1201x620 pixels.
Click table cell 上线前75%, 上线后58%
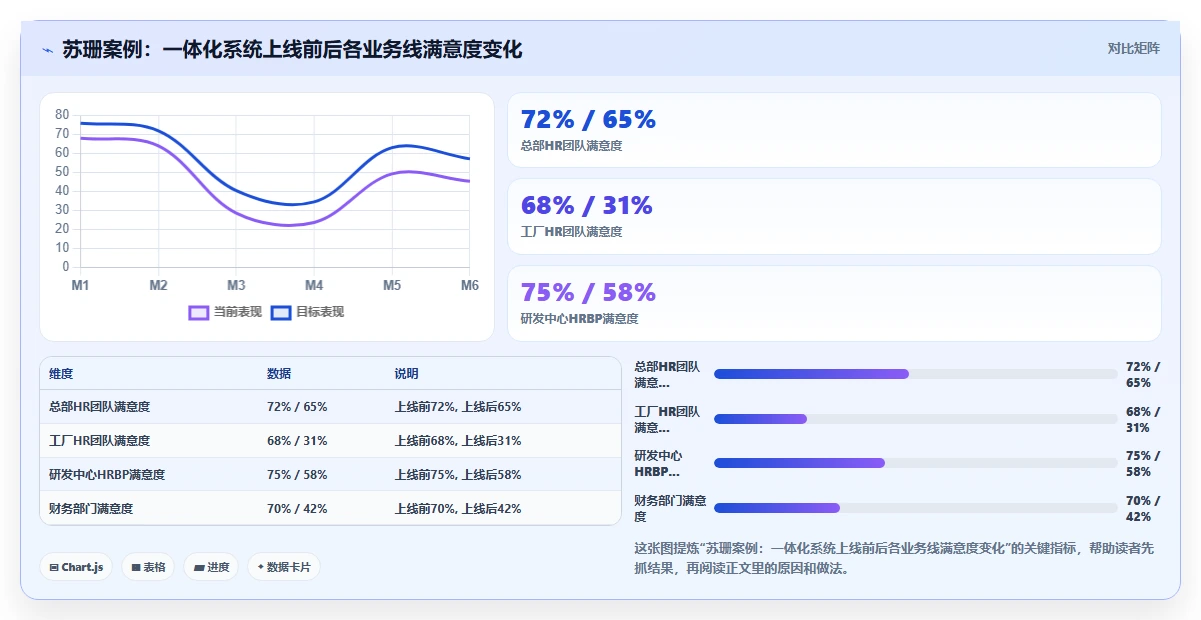coord(458,475)
